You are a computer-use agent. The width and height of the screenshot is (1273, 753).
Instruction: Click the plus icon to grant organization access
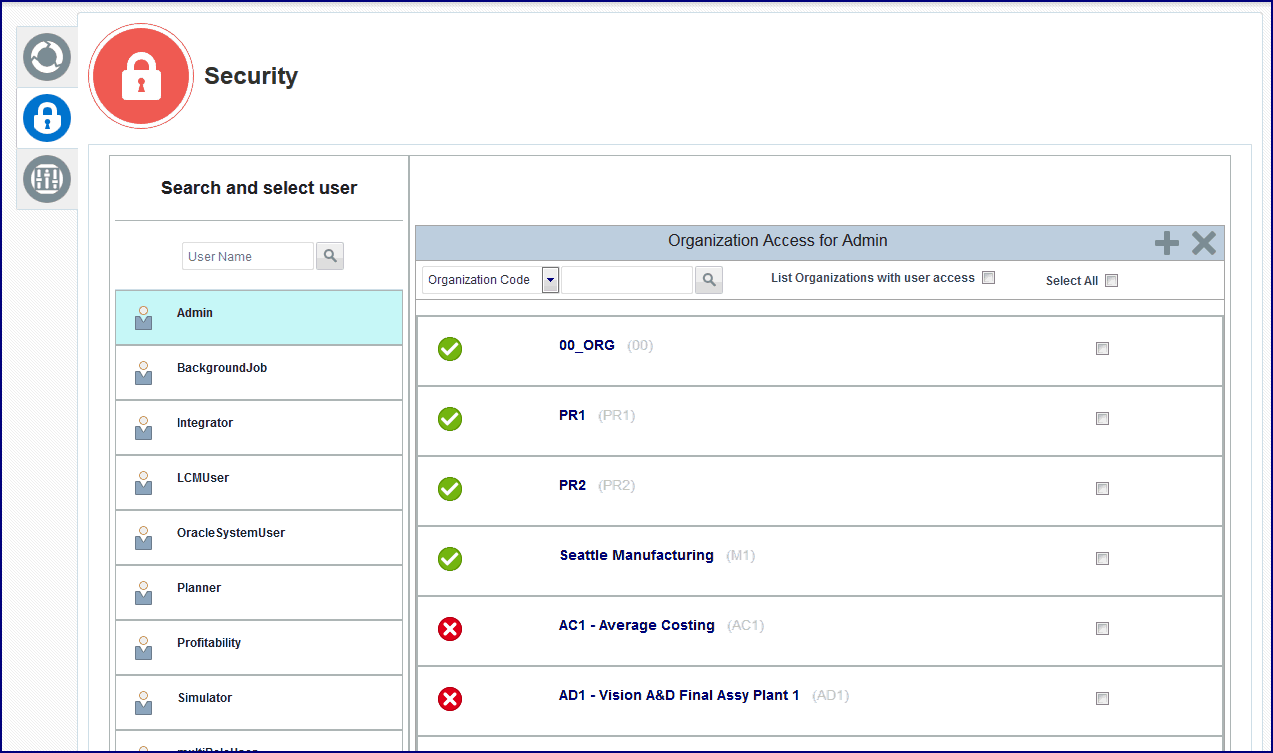coord(1167,242)
